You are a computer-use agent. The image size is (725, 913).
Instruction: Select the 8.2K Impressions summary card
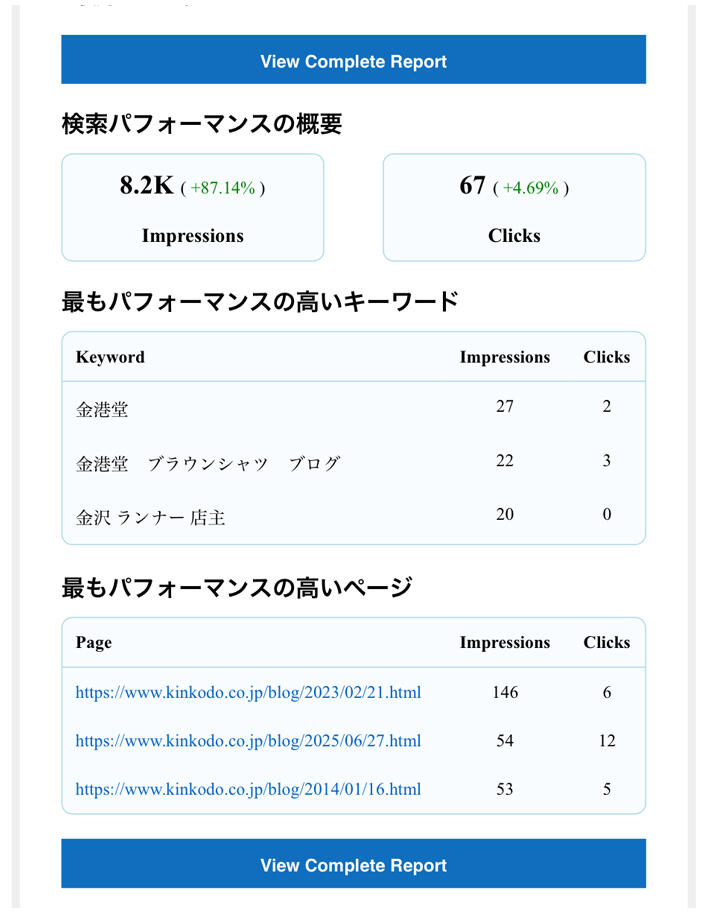pos(193,208)
